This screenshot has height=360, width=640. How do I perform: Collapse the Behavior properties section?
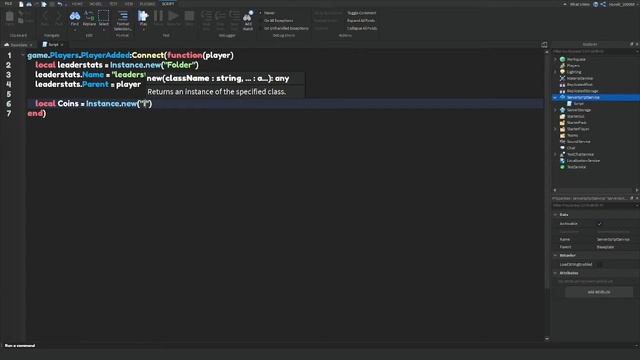point(555,256)
